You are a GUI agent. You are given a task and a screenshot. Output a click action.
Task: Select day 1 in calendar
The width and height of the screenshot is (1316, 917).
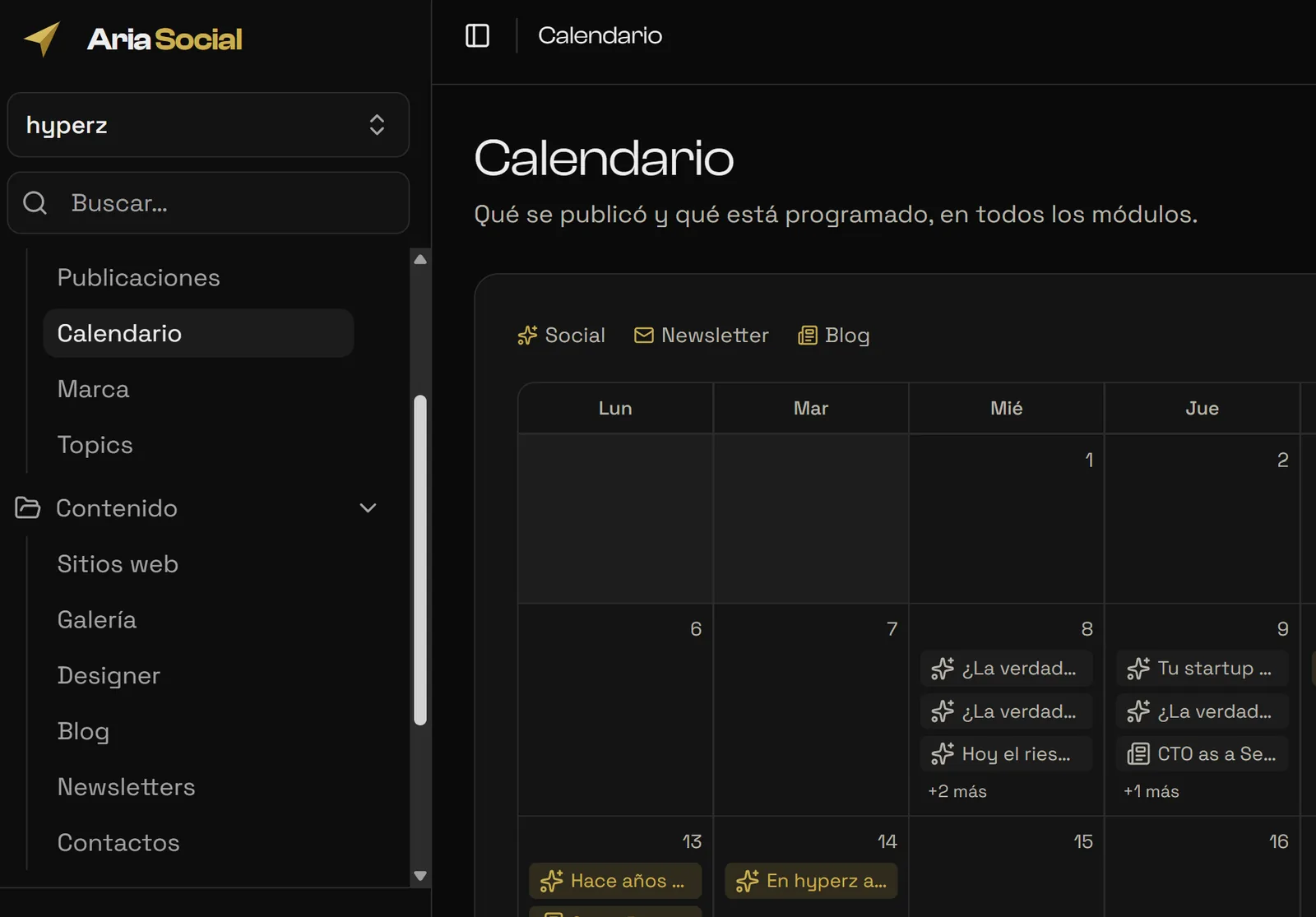pos(1007,519)
